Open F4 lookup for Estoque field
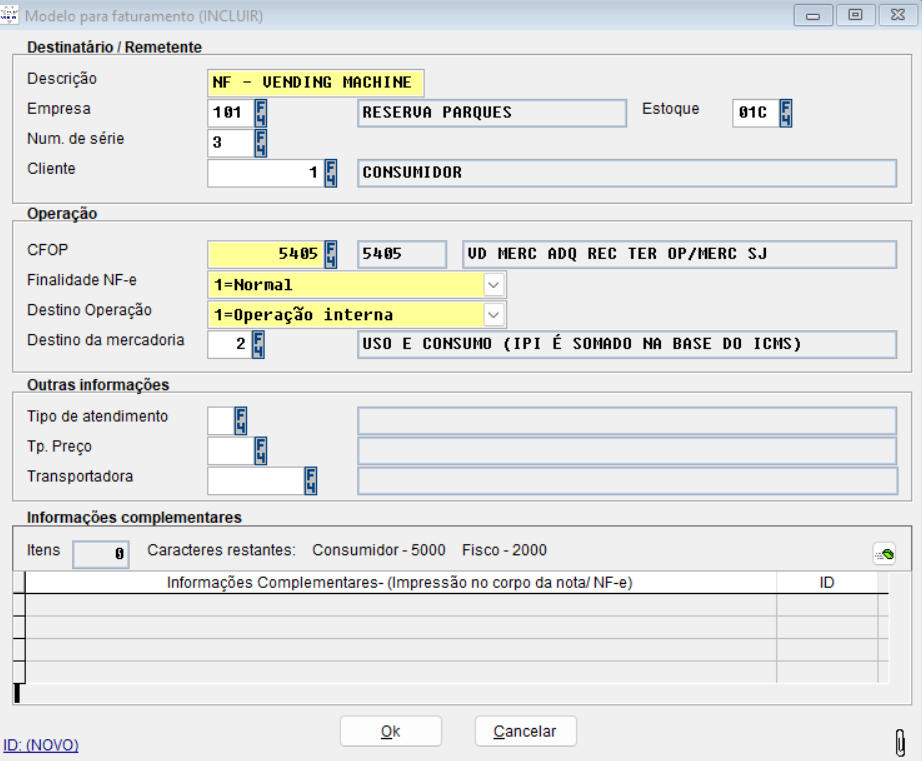The image size is (922, 761). [x=786, y=111]
